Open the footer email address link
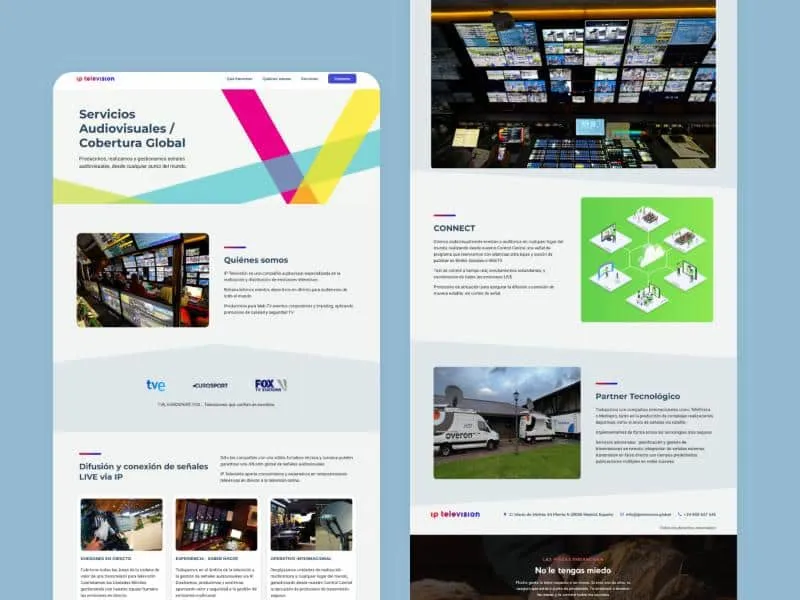The height and width of the screenshot is (600, 800). (648, 515)
